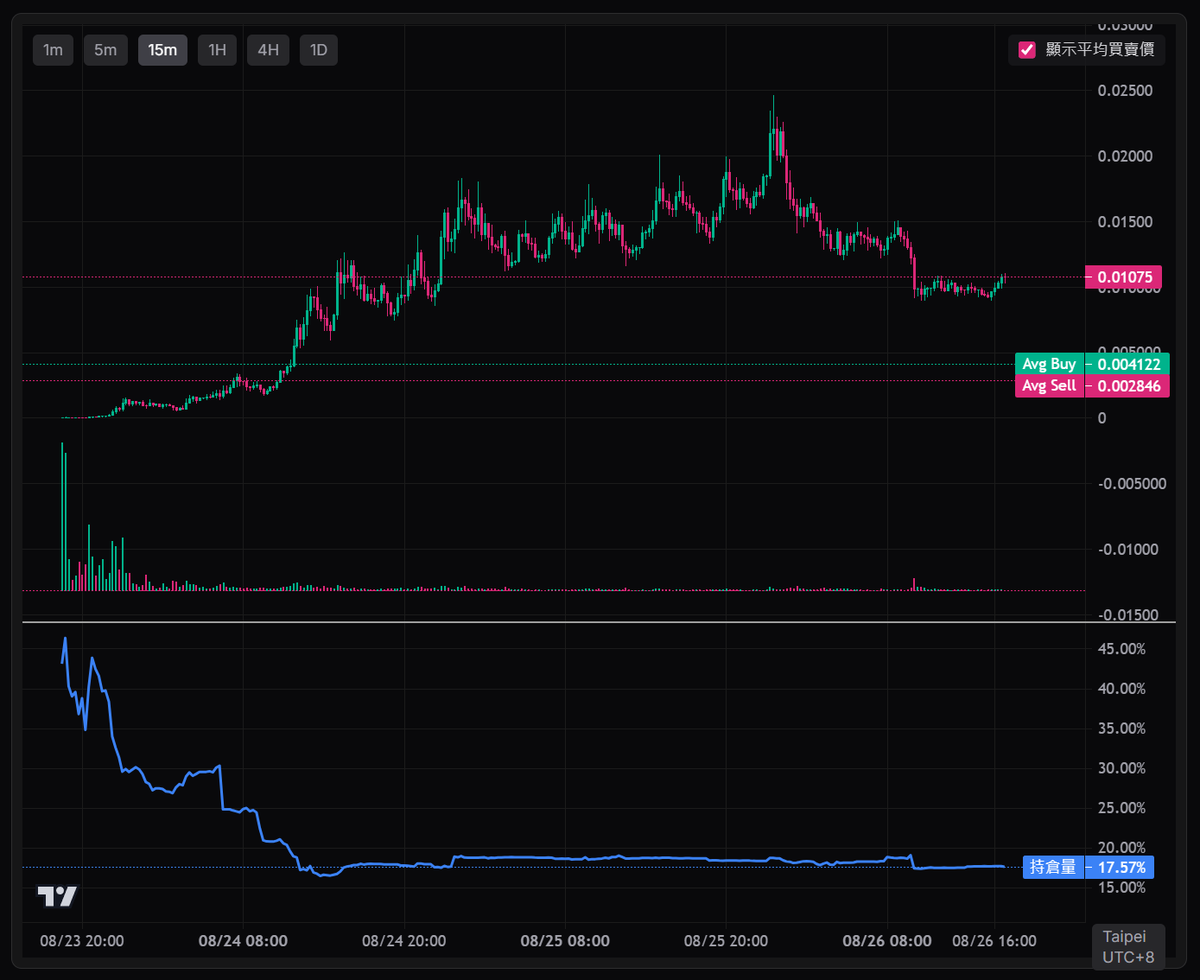Select the 1D timeframe

[319, 50]
